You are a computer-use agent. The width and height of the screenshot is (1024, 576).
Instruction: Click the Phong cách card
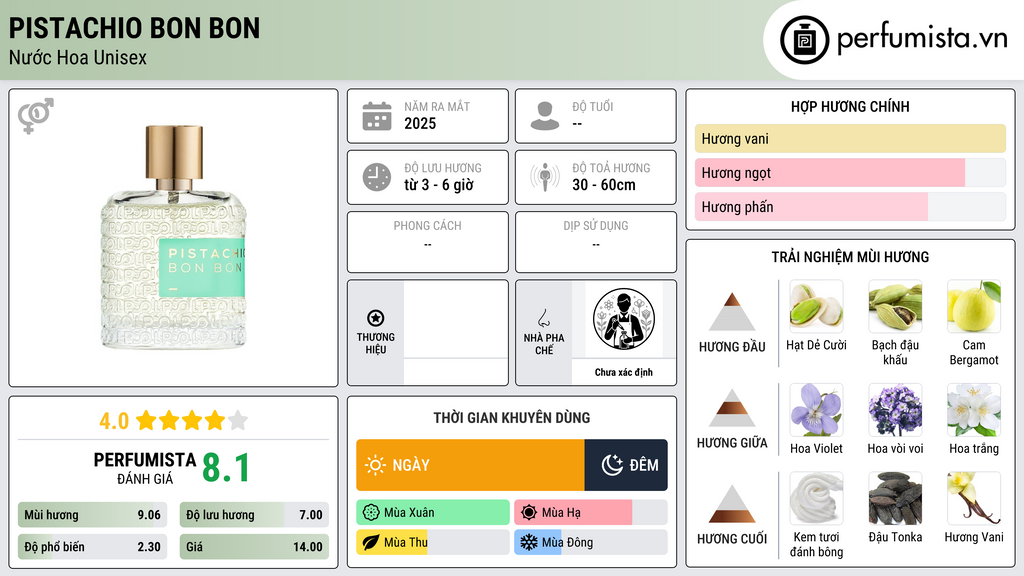[x=428, y=242]
